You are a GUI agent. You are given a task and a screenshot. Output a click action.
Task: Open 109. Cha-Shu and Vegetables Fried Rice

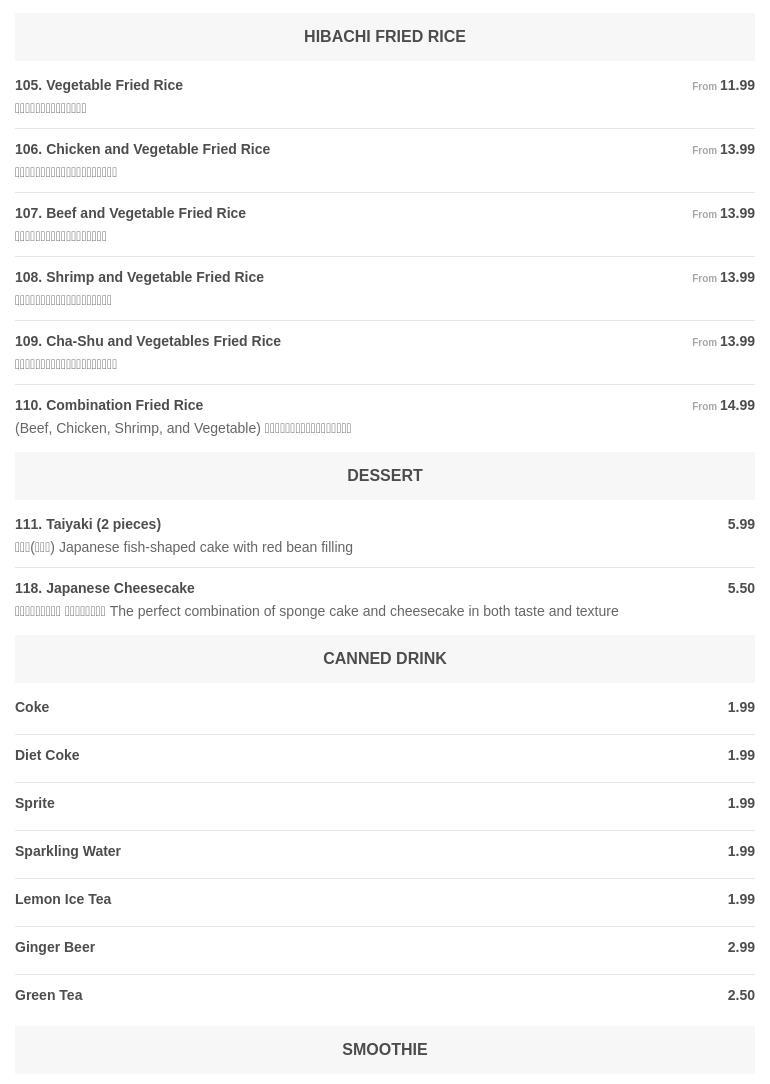click(384, 353)
